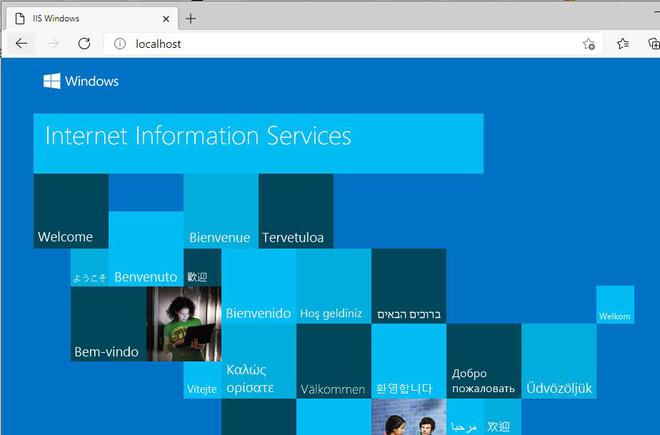Viewport: 660px width, 435px height.
Task: Click the Vítejte tile
Action: 202,380
